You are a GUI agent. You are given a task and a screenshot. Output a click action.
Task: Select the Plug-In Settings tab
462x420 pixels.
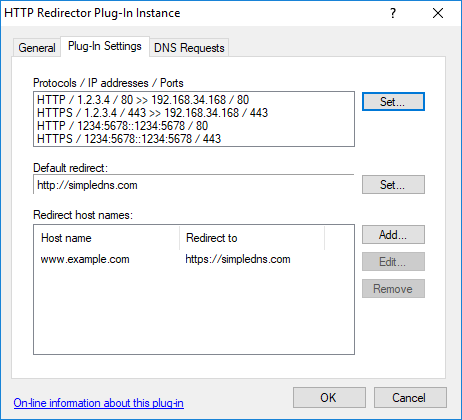pyautogui.click(x=105, y=46)
